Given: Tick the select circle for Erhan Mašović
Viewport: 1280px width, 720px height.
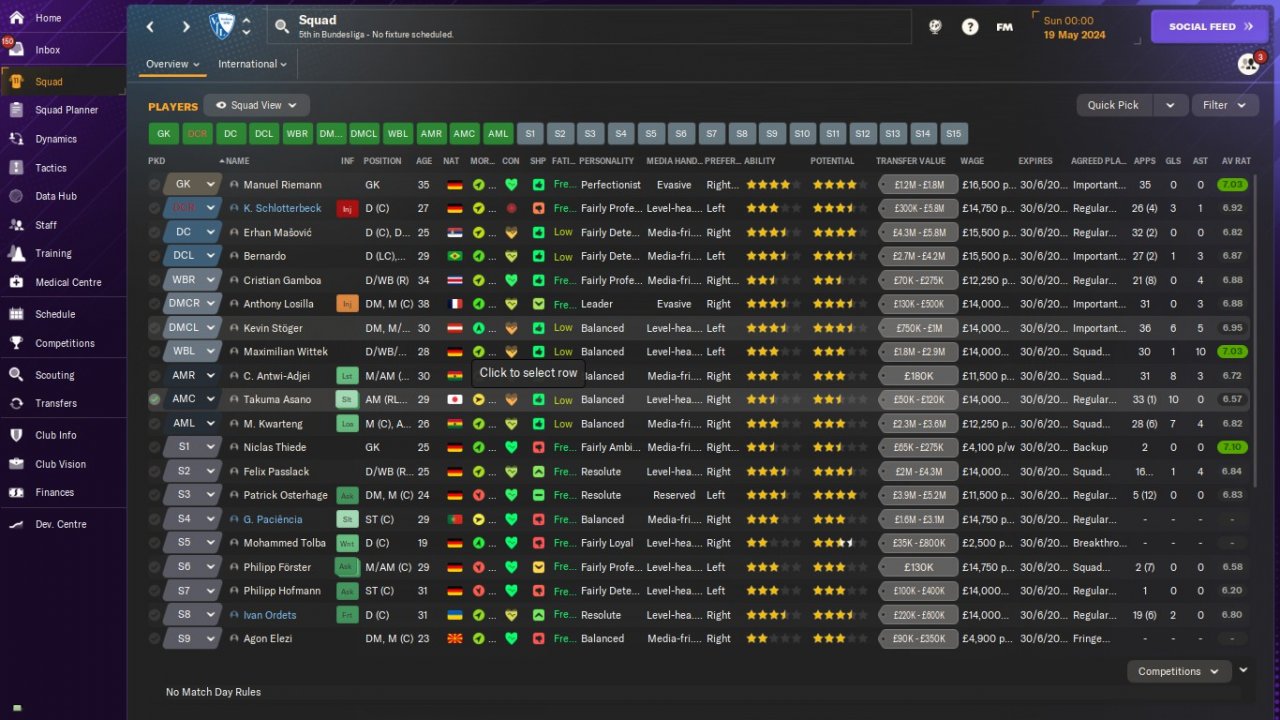Looking at the screenshot, I should tap(154, 233).
